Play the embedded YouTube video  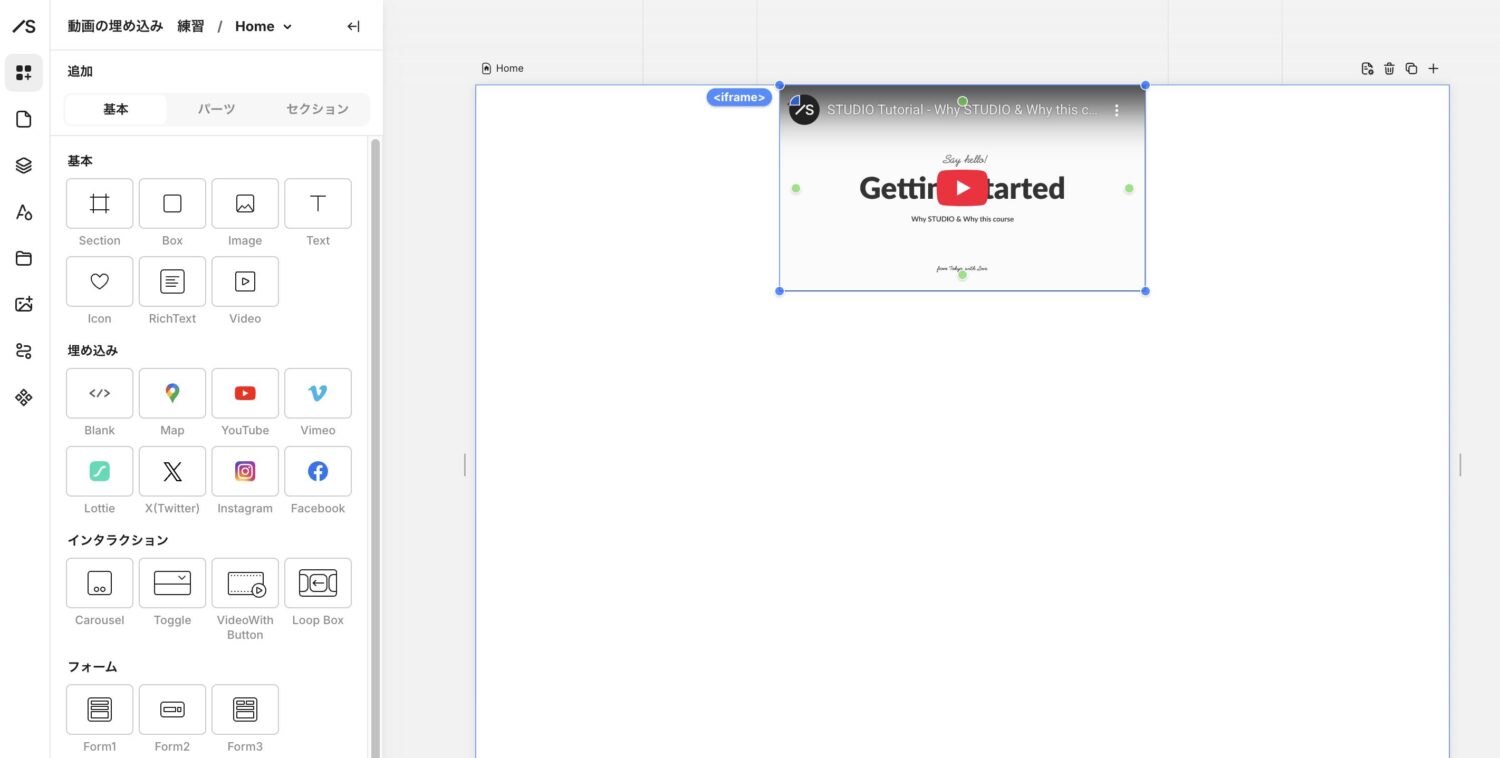pos(962,188)
